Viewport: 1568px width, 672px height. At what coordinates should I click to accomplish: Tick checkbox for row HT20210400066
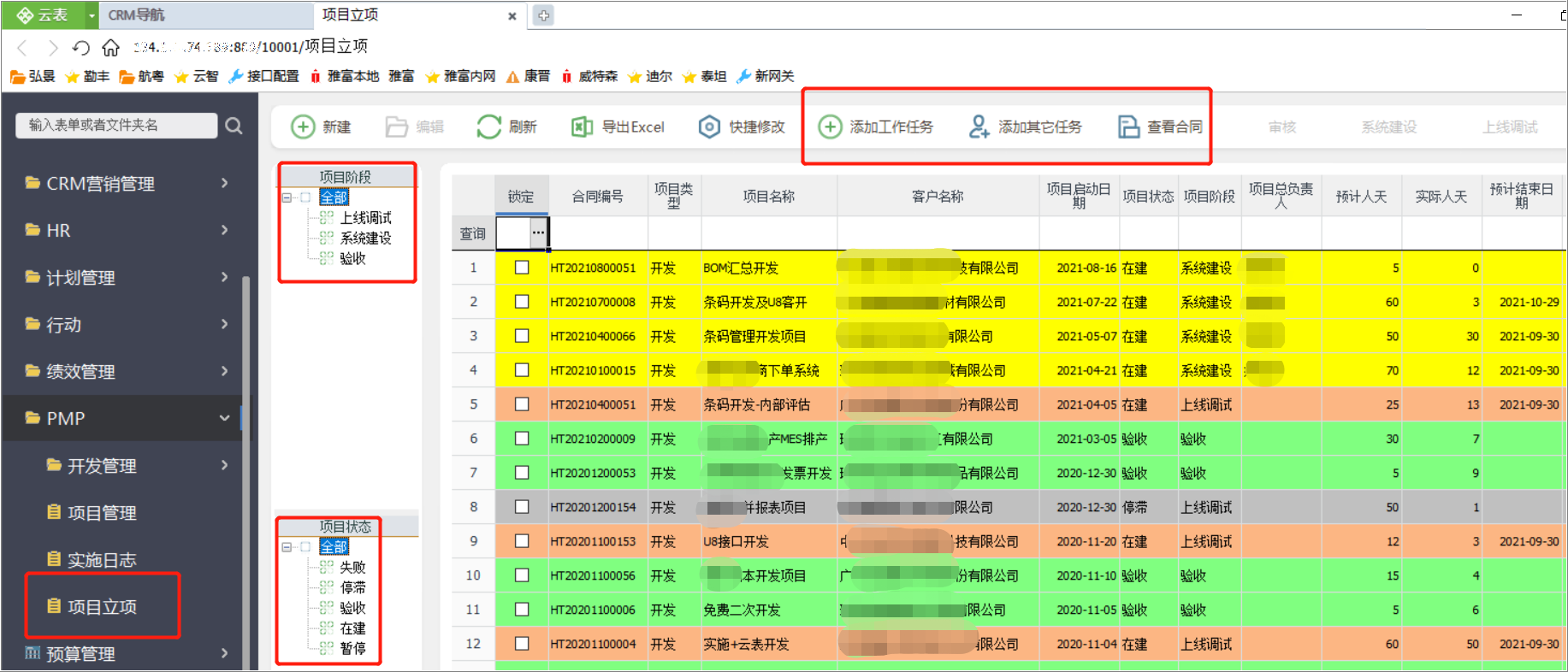(x=522, y=336)
